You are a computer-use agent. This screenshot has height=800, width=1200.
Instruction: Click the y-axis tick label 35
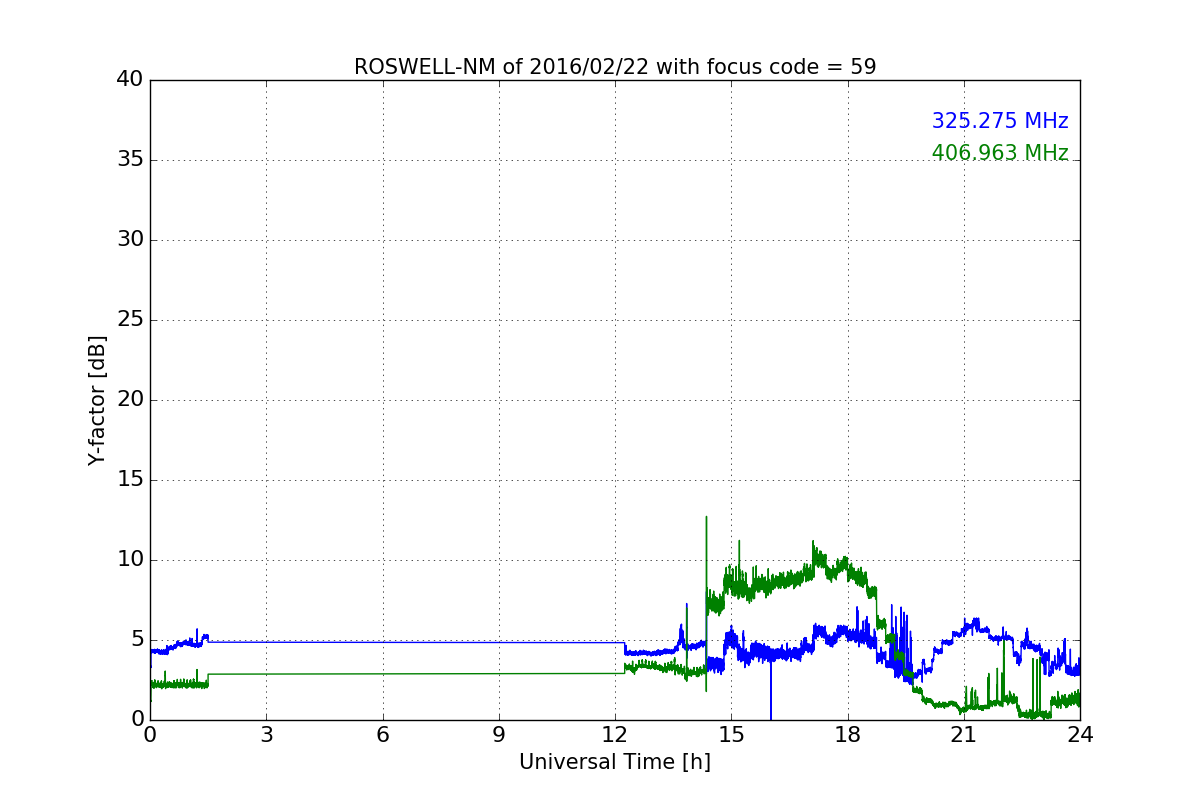[x=130, y=160]
